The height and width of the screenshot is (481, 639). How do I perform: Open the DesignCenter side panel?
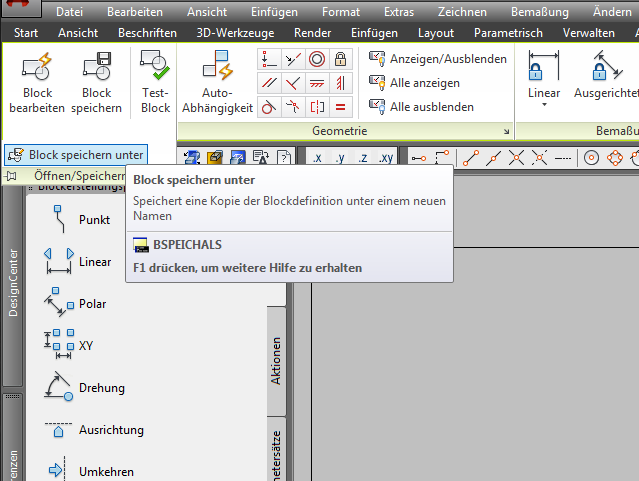tap(13, 282)
